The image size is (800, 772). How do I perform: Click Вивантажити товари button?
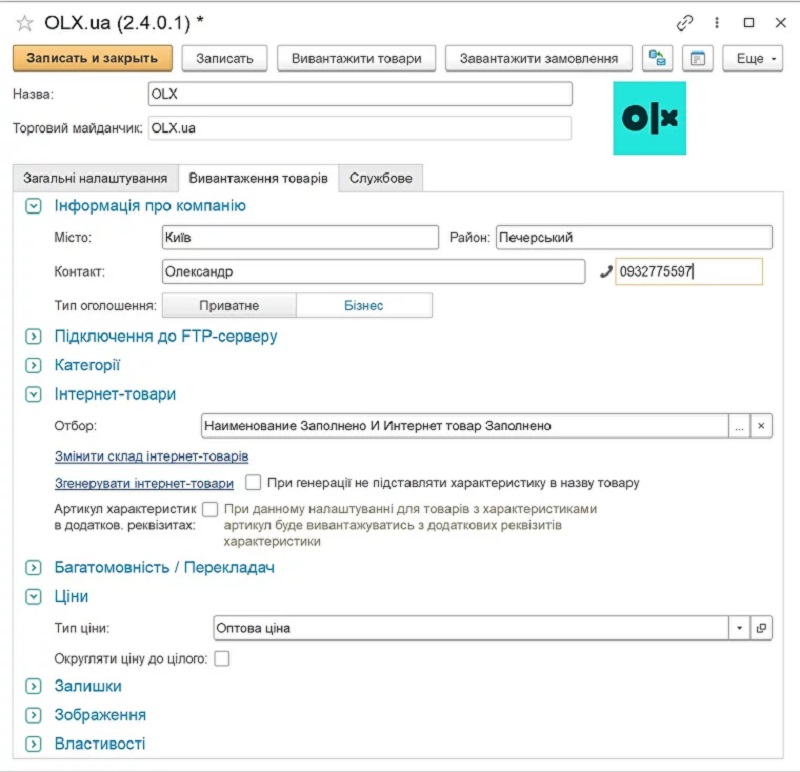click(x=357, y=59)
